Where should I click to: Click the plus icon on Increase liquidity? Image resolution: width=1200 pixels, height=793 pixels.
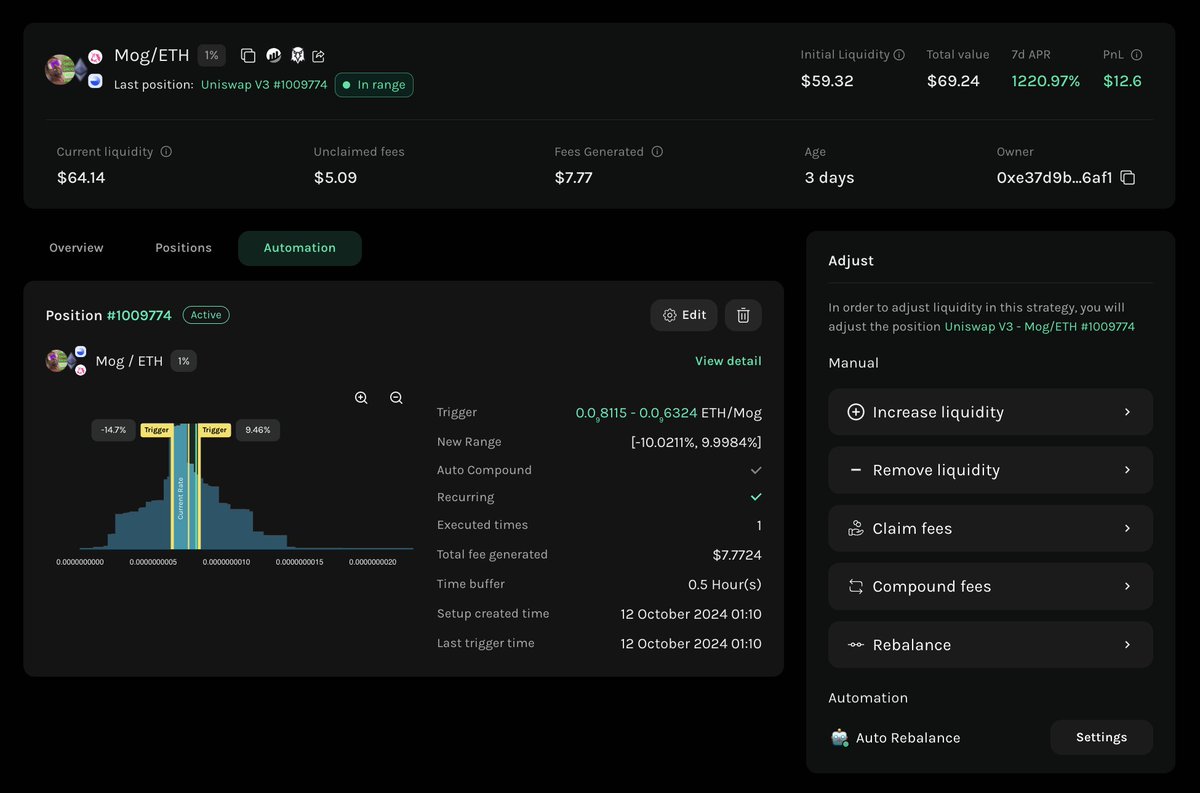click(855, 412)
